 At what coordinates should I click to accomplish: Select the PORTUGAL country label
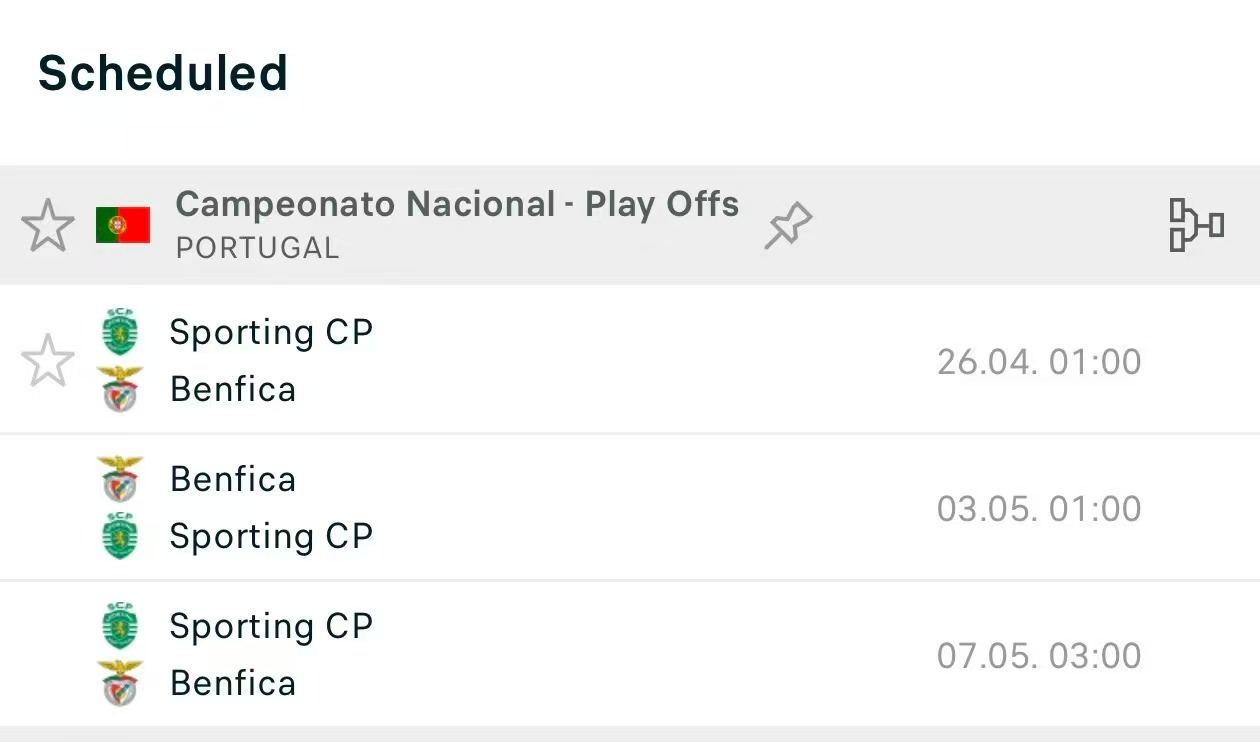[257, 248]
